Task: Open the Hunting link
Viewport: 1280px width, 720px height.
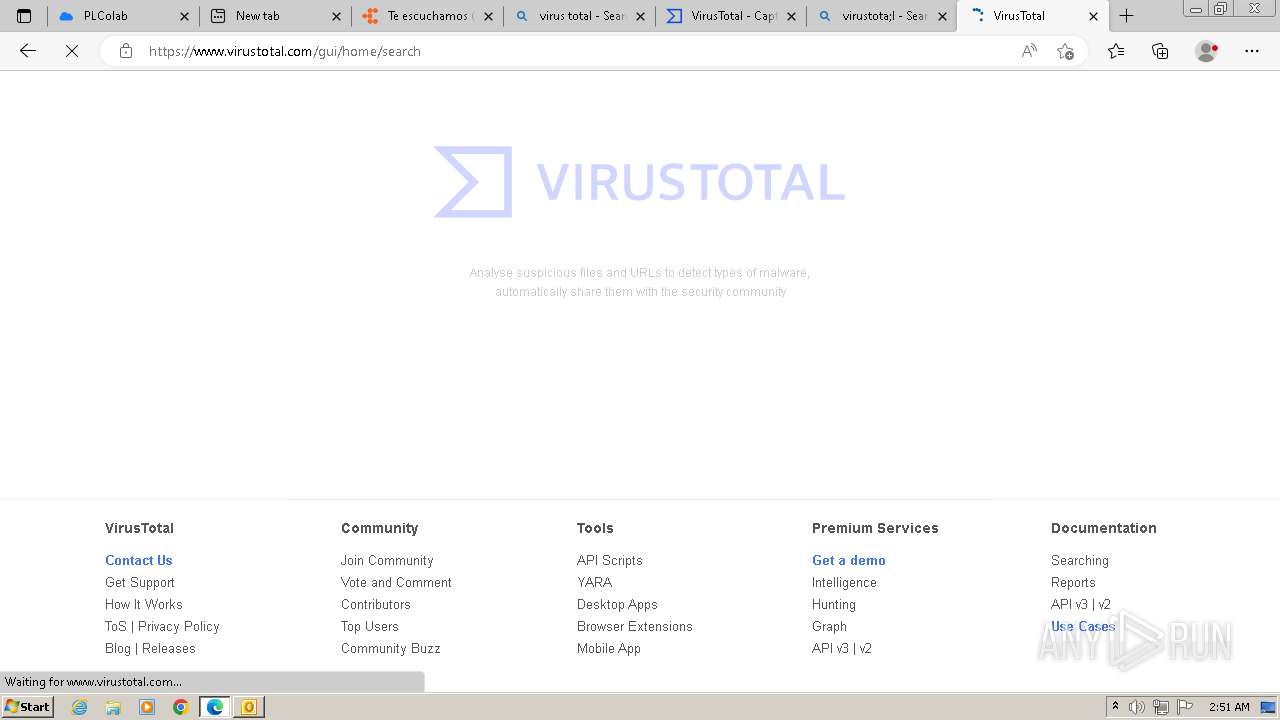Action: pos(834,604)
